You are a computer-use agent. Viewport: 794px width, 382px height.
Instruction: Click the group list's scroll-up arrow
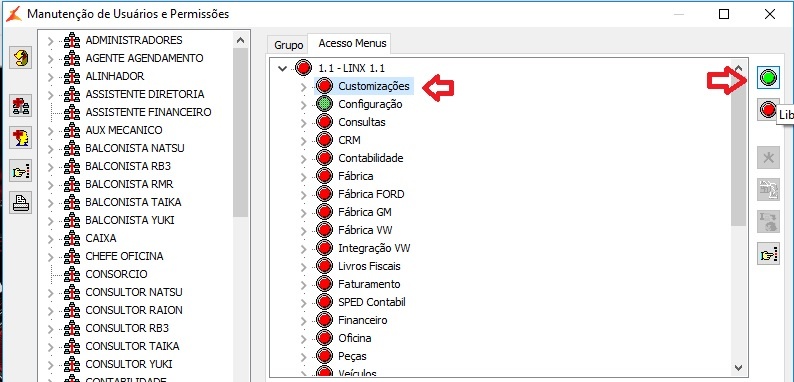tap(241, 40)
